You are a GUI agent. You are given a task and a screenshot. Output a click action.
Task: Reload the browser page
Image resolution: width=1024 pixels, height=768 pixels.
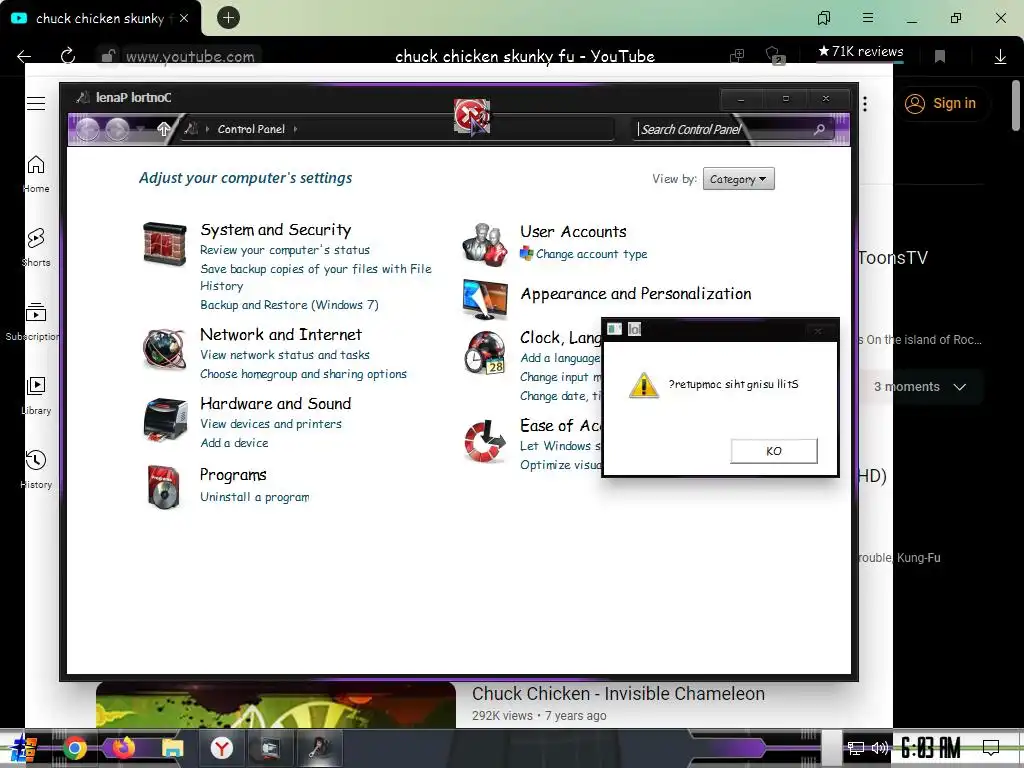(x=68, y=56)
